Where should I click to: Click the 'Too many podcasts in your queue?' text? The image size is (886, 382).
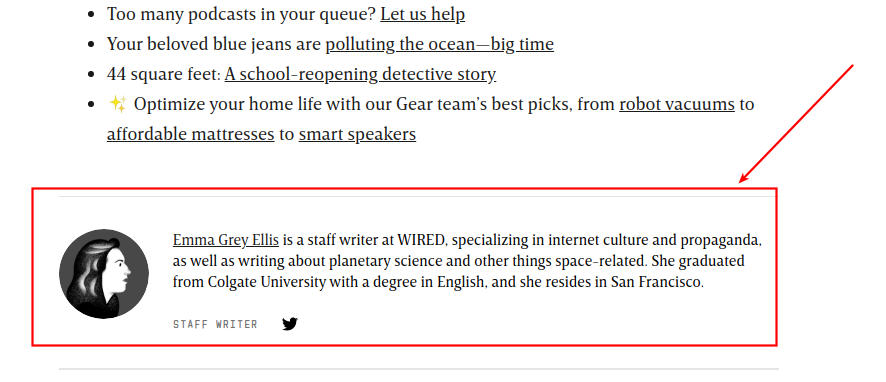click(x=241, y=14)
